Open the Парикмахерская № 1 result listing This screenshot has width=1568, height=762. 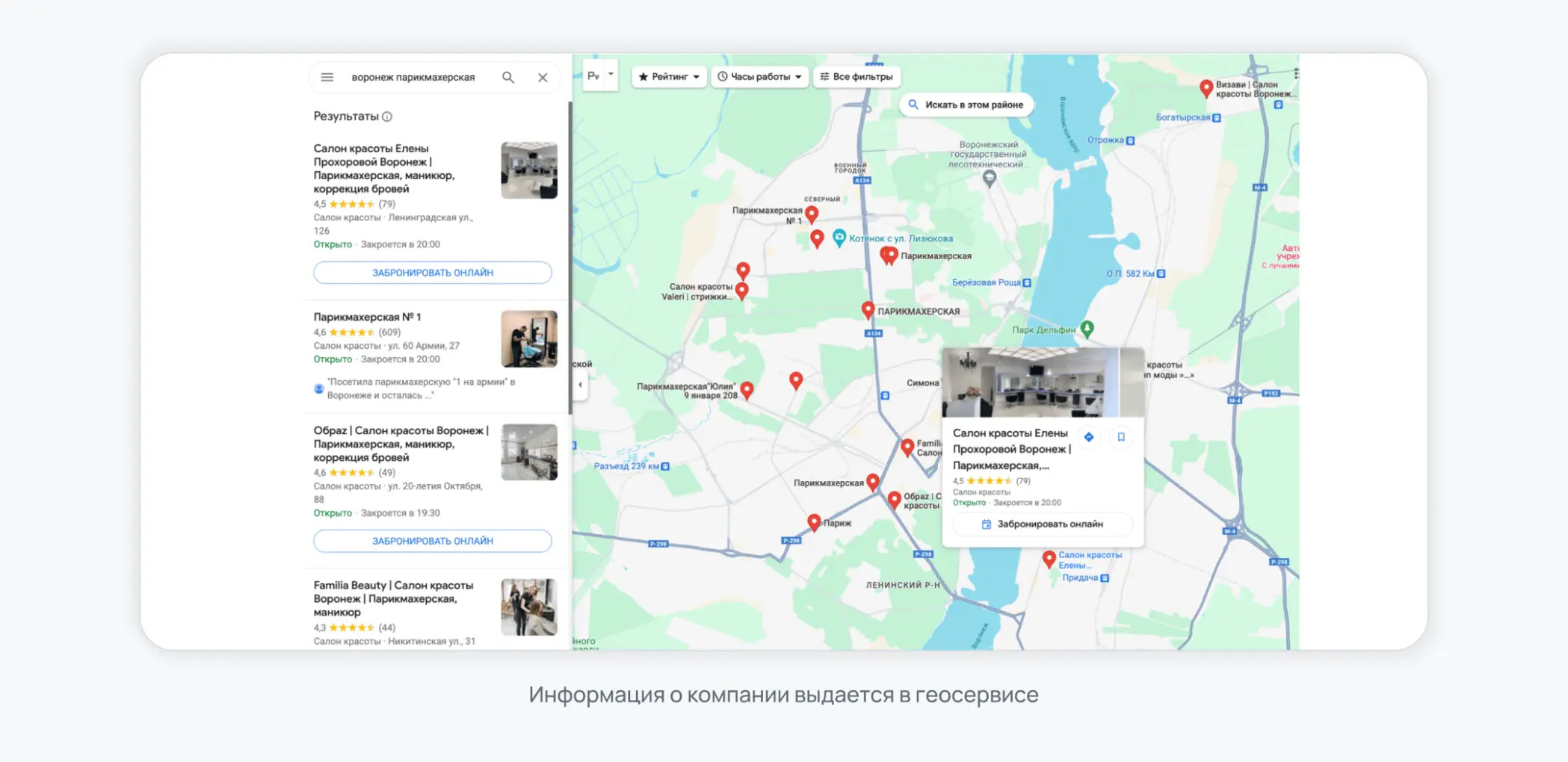(x=367, y=317)
